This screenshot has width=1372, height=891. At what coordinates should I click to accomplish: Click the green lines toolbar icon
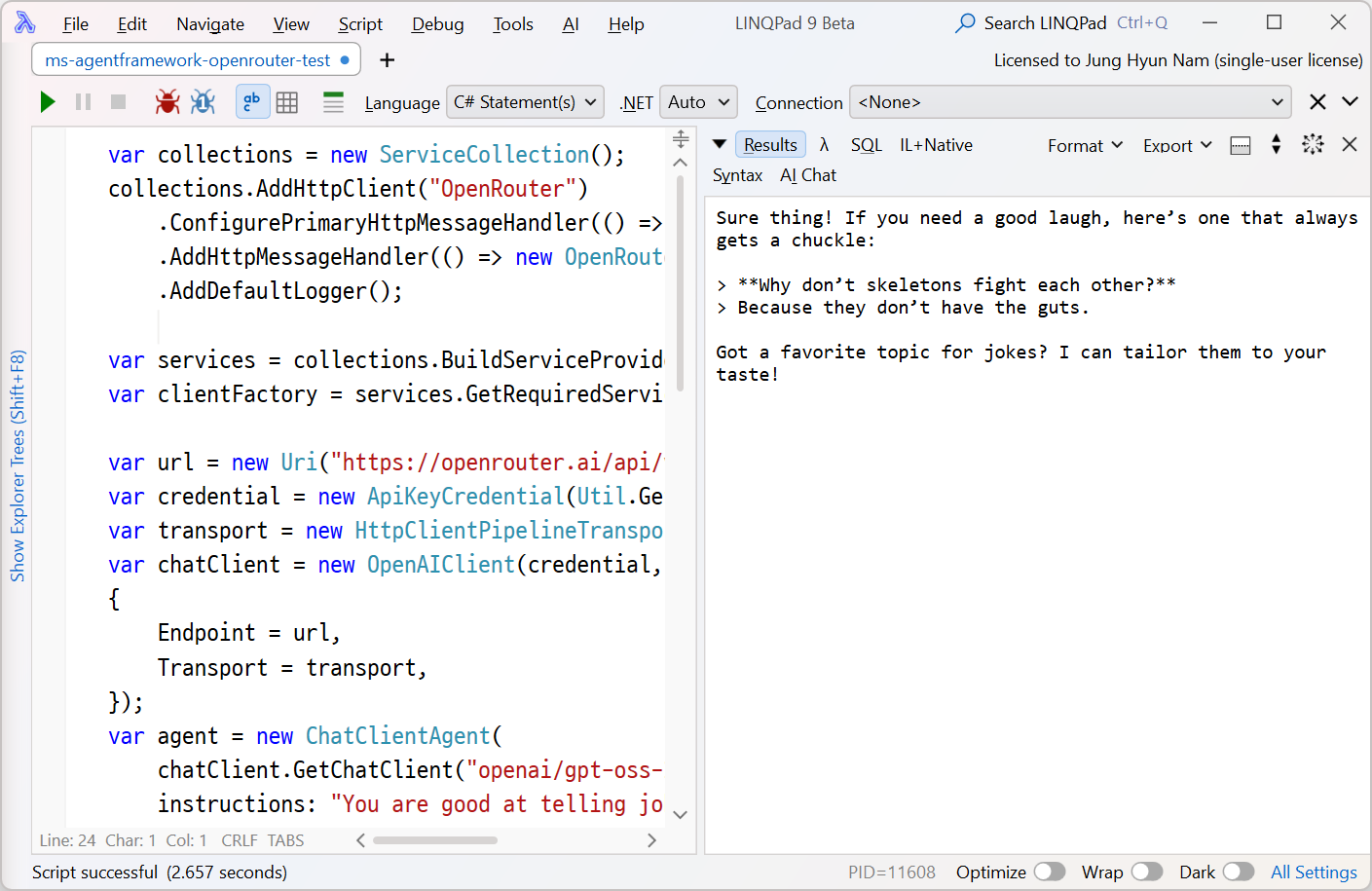(x=333, y=102)
